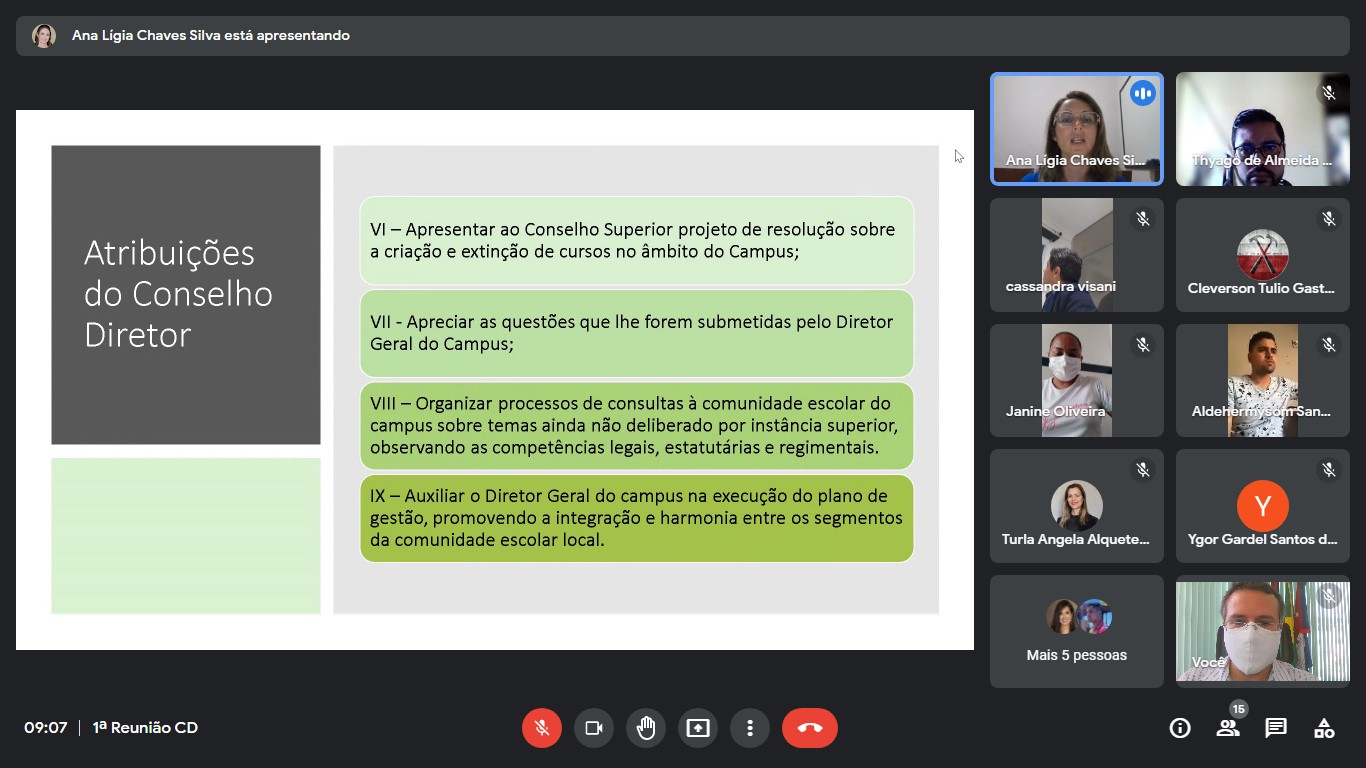Select cassandra visani's video tile

(1076, 254)
